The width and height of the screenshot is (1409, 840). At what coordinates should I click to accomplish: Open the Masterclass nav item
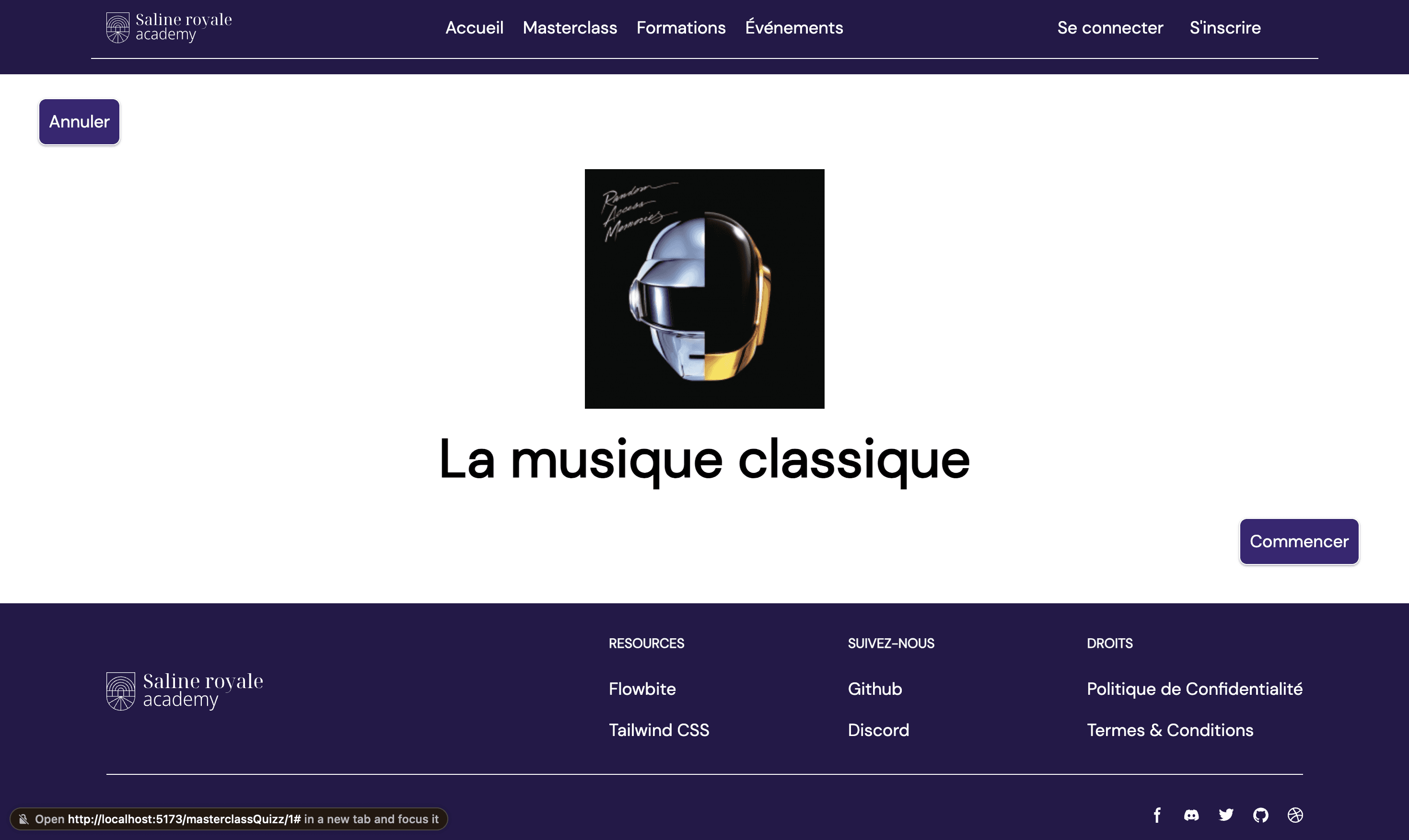point(570,27)
